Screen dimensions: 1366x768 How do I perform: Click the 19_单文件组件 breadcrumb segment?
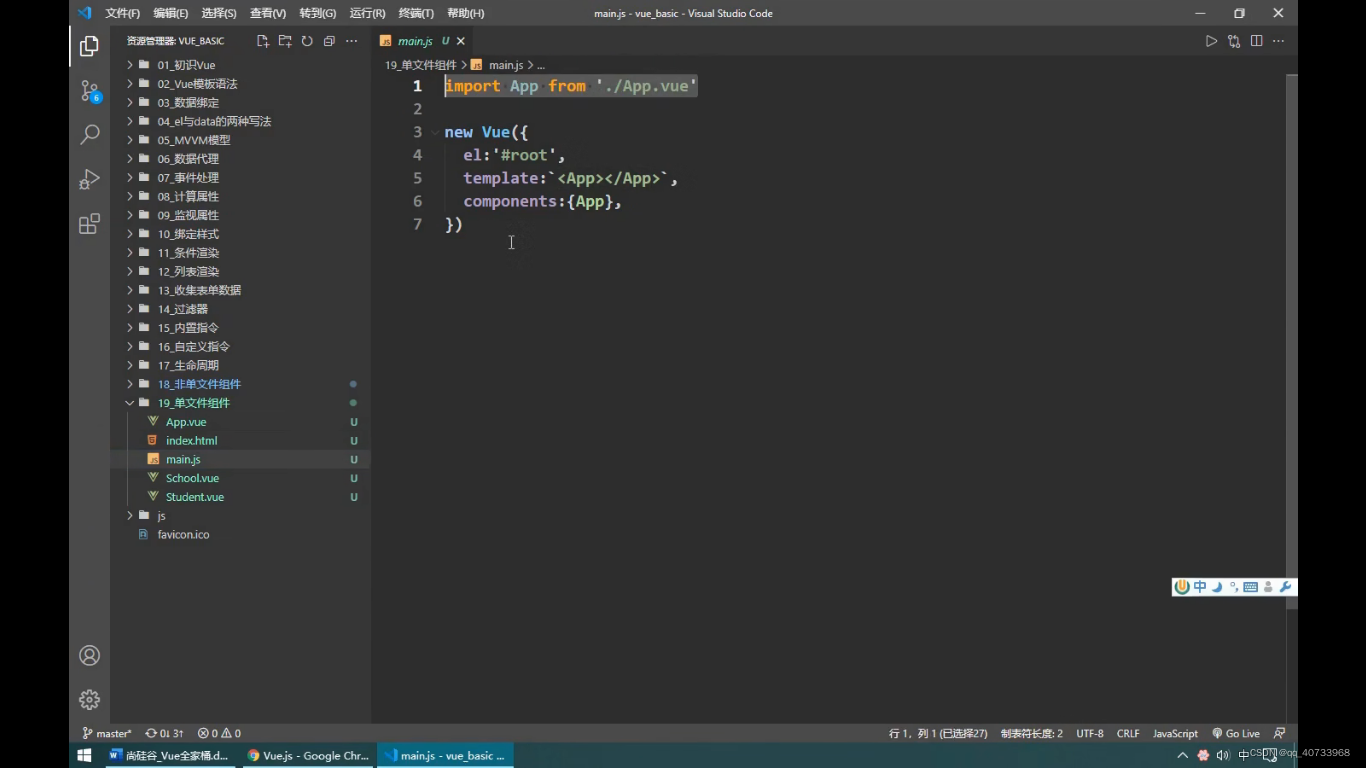pos(421,65)
